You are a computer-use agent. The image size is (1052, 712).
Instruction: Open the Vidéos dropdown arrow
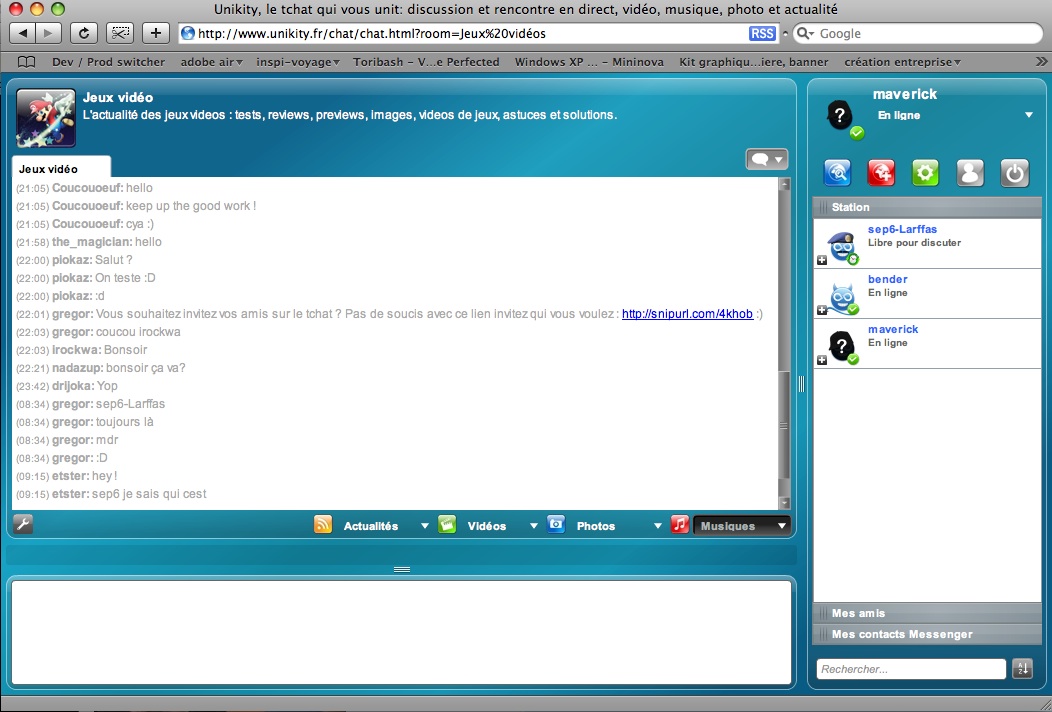click(533, 526)
